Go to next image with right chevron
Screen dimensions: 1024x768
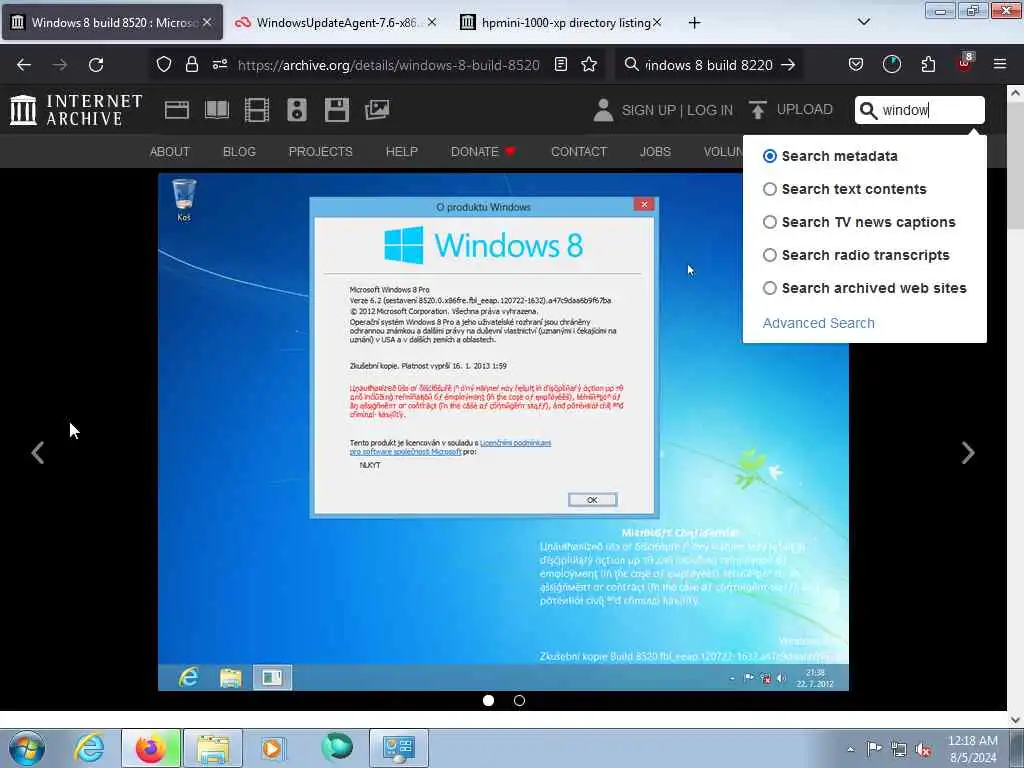pos(968,453)
